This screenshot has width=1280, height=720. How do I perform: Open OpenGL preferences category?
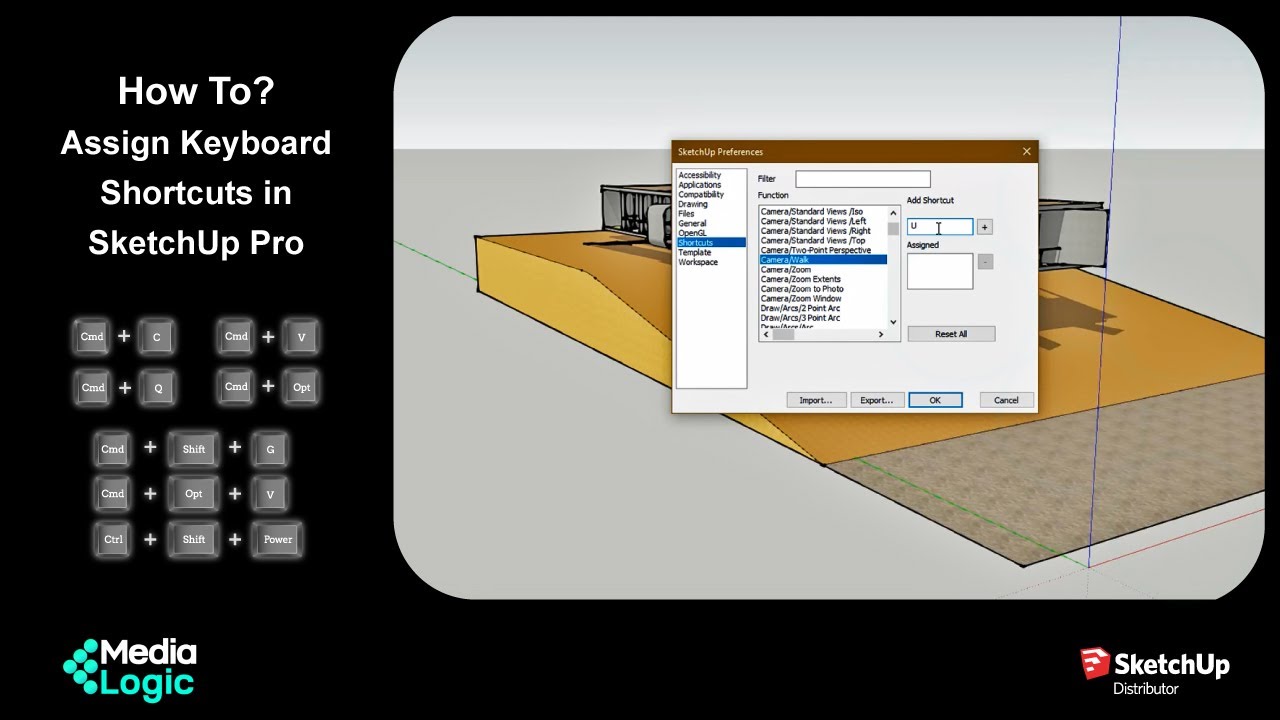[x=692, y=233]
